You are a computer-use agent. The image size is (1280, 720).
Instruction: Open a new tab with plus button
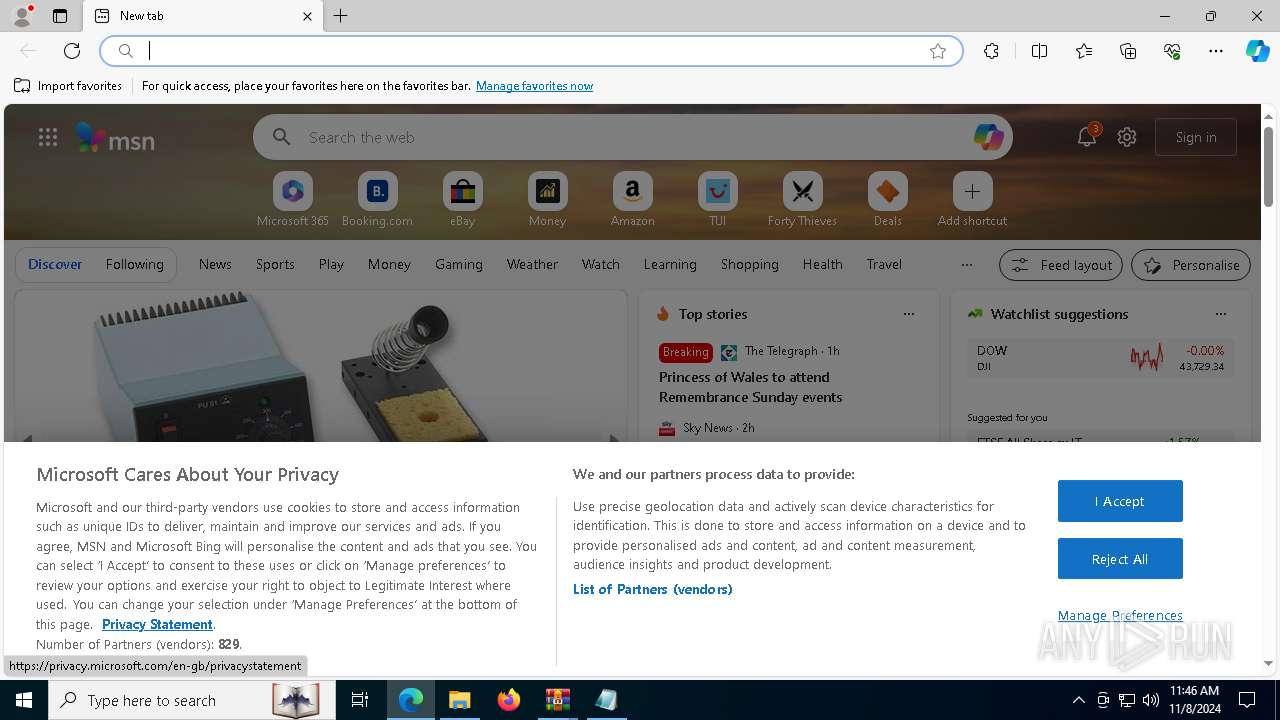click(341, 16)
